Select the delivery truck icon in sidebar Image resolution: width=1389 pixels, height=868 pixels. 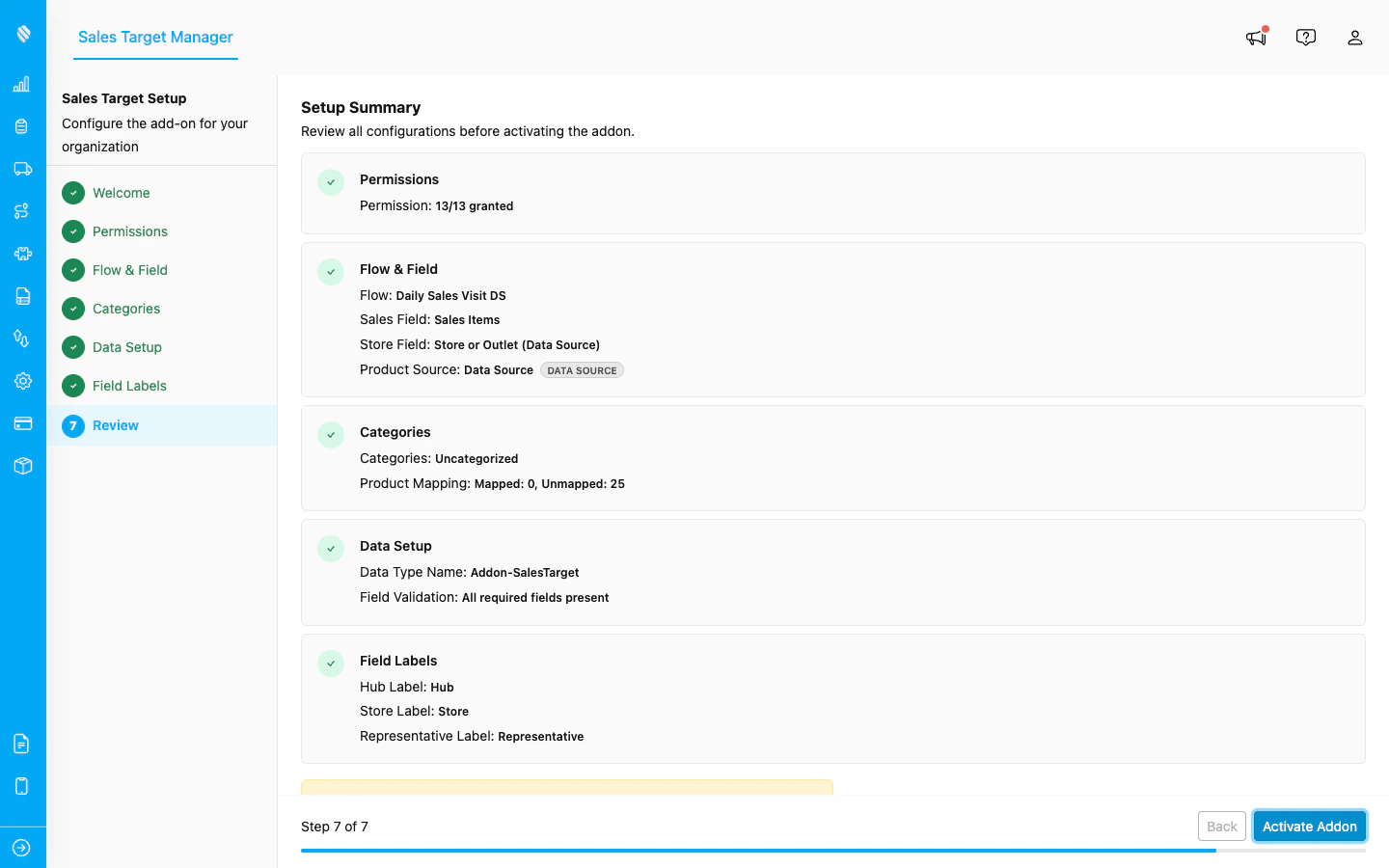click(x=22, y=169)
